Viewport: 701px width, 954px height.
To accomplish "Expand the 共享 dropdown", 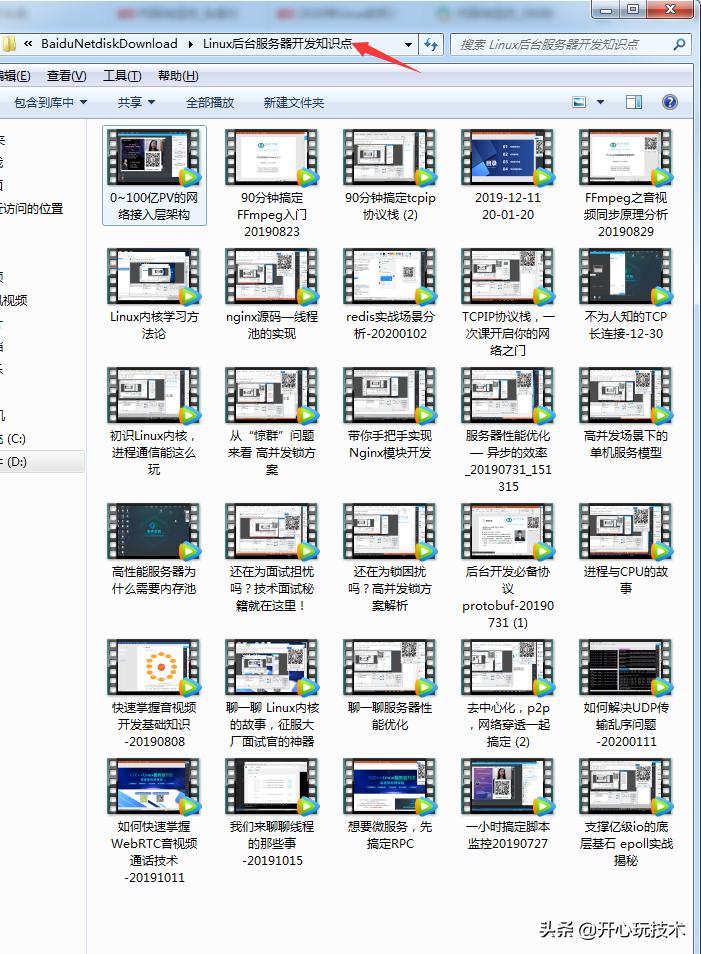I will pyautogui.click(x=152, y=102).
